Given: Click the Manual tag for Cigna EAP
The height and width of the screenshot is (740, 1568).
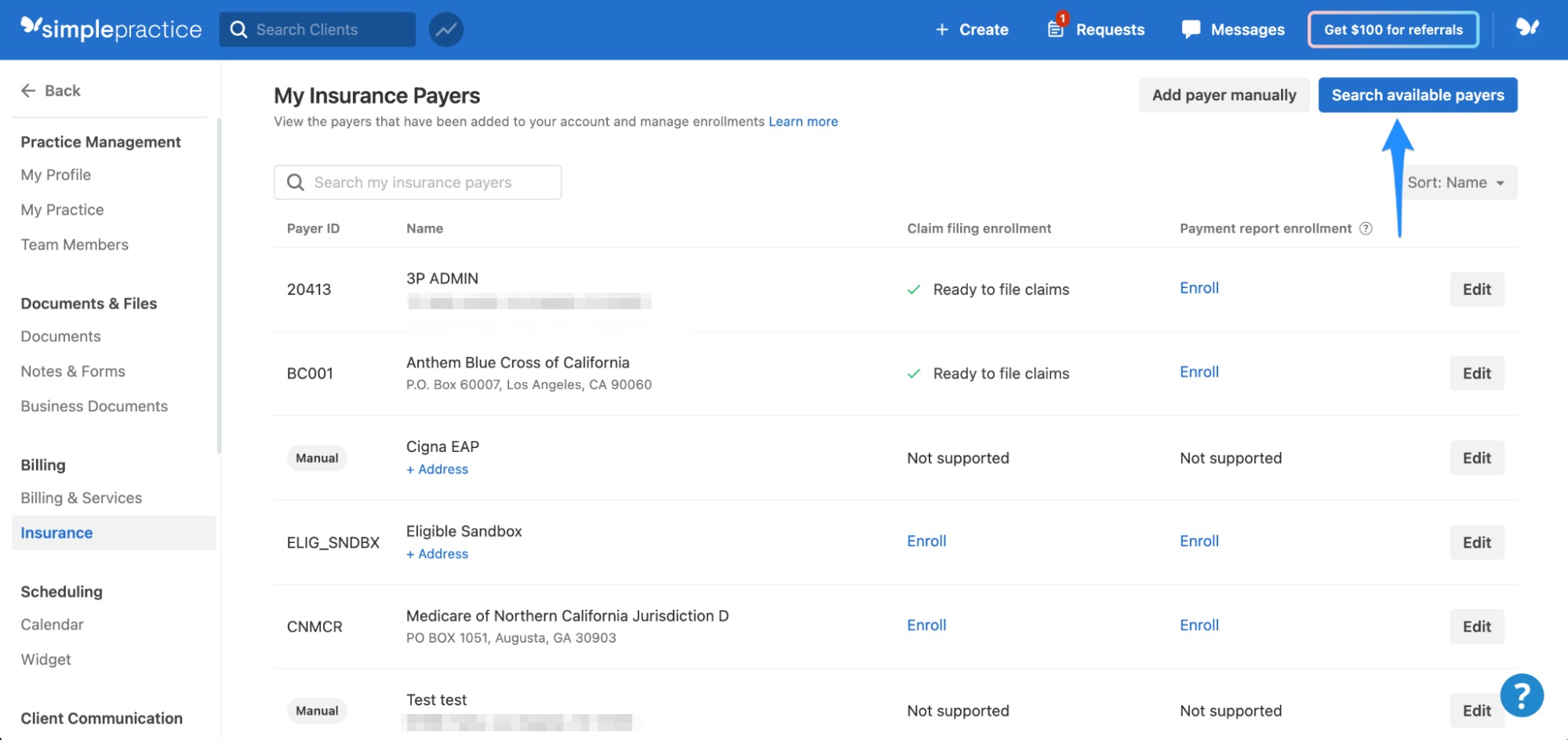Looking at the screenshot, I should tap(317, 458).
